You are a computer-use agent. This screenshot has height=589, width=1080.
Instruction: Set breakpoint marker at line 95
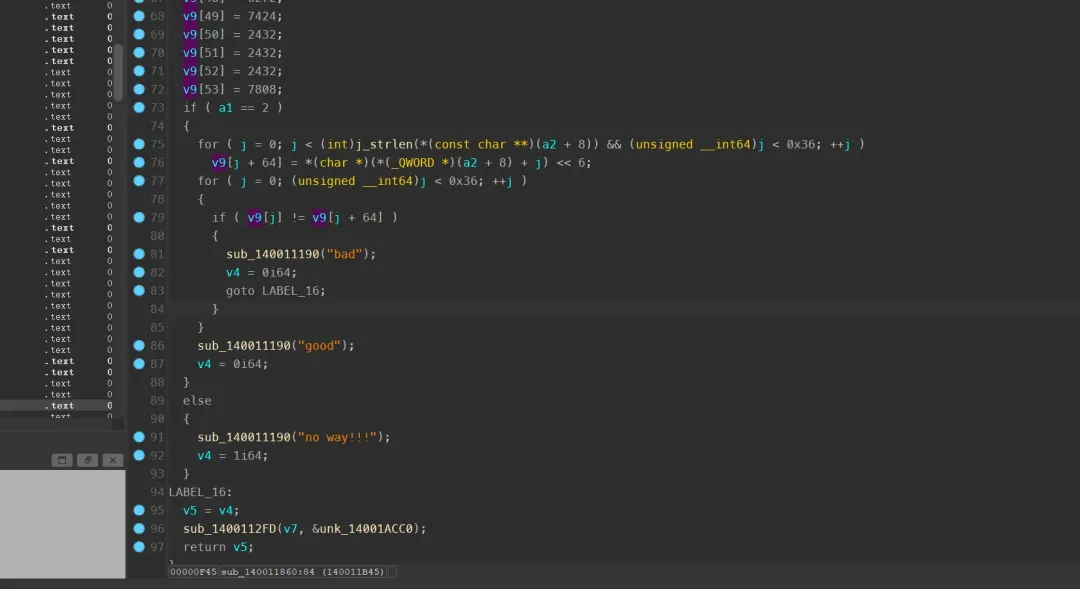[x=139, y=510]
